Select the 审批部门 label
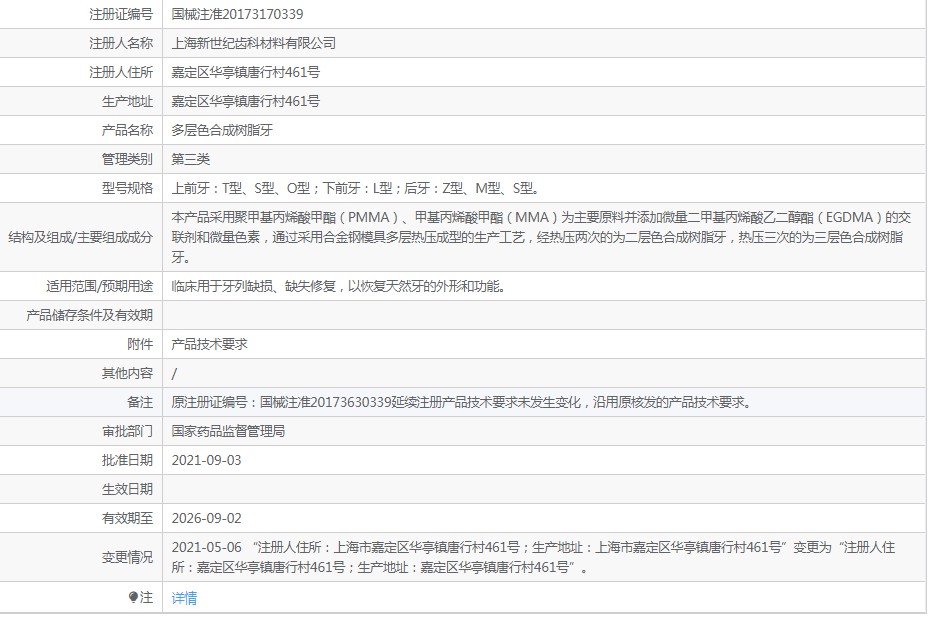Screen dimensions: 928x623 (127, 431)
